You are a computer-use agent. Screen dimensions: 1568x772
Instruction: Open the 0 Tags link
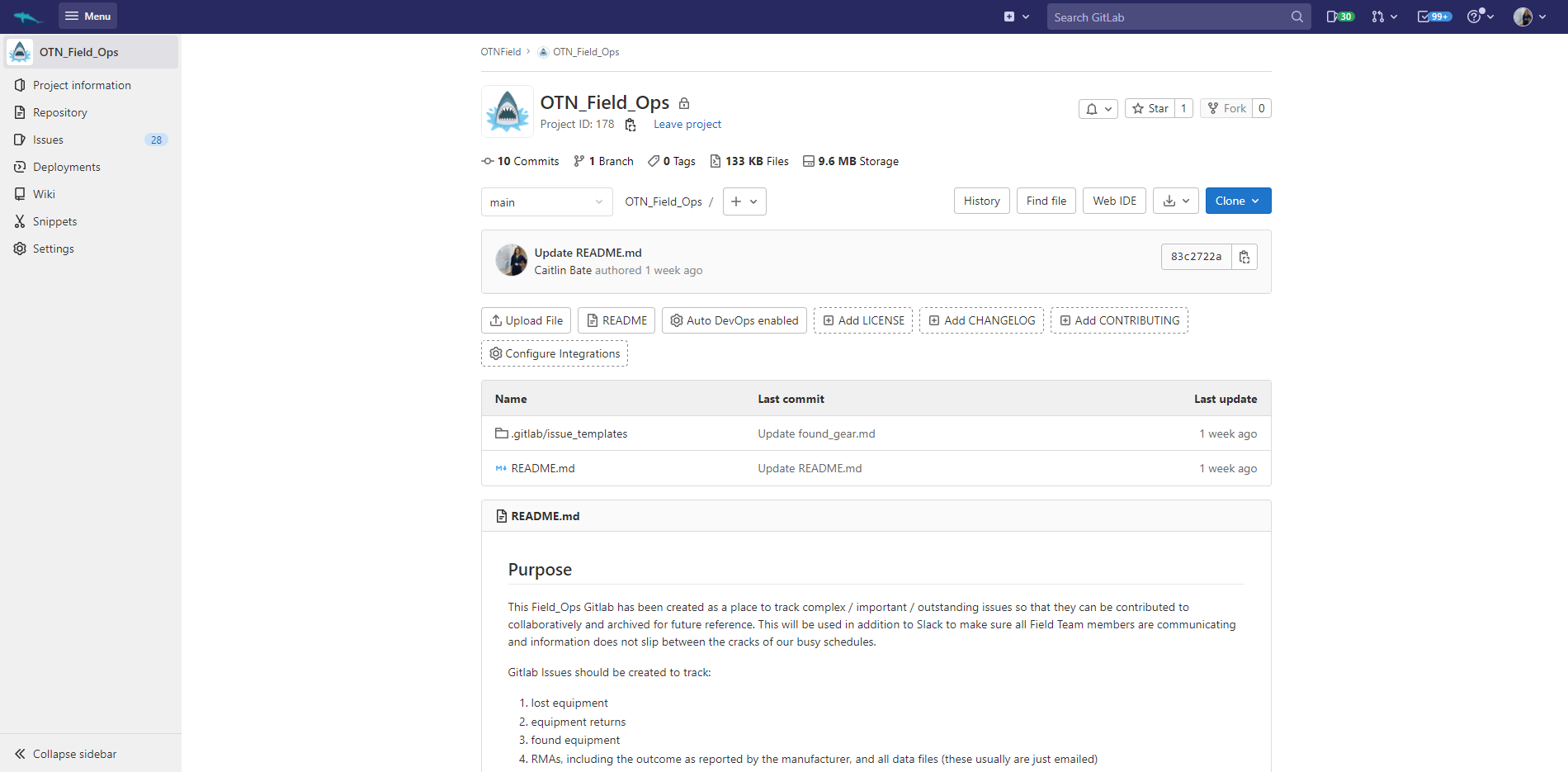671,161
